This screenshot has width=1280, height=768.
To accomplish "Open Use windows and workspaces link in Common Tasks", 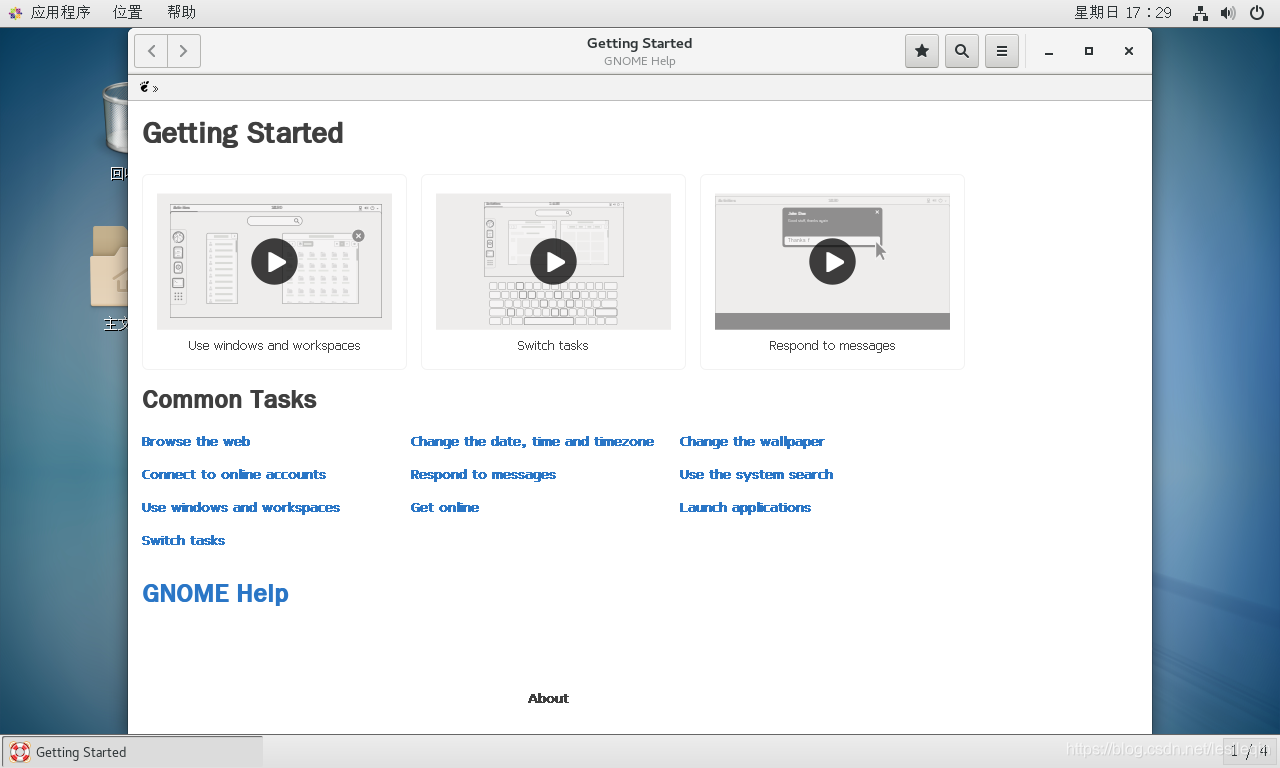I will [x=241, y=507].
